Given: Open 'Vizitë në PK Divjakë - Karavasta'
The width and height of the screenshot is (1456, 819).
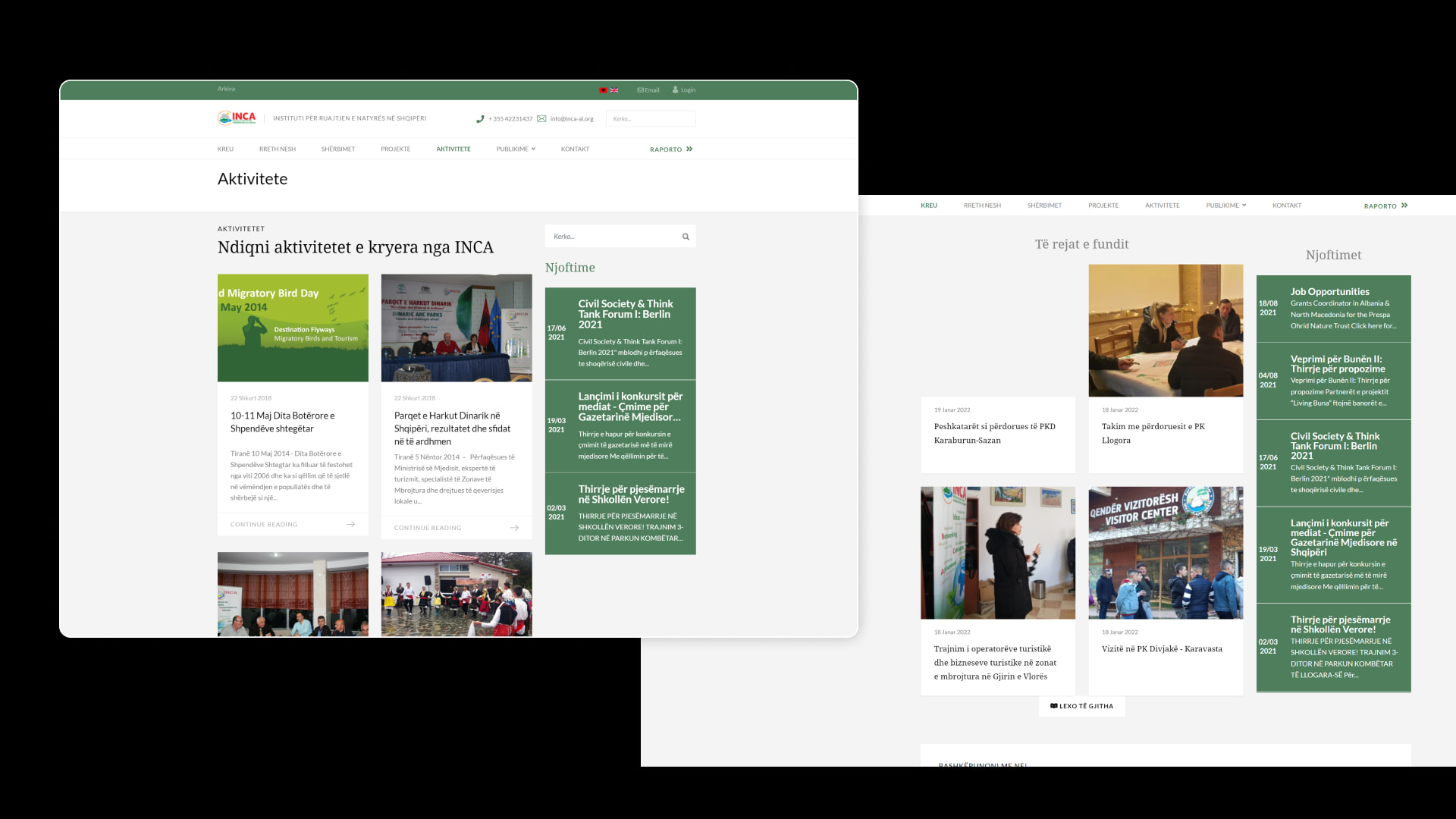Looking at the screenshot, I should 1162,649.
